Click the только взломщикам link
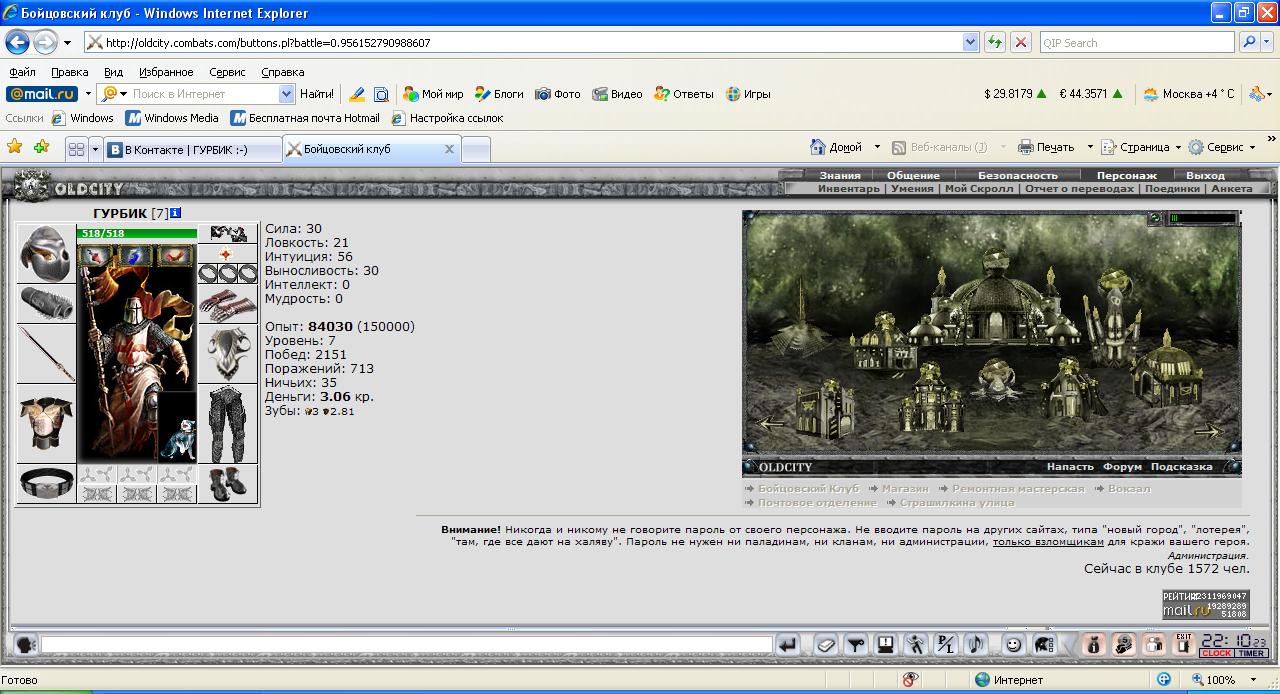The width and height of the screenshot is (1280, 694). pos(1048,542)
